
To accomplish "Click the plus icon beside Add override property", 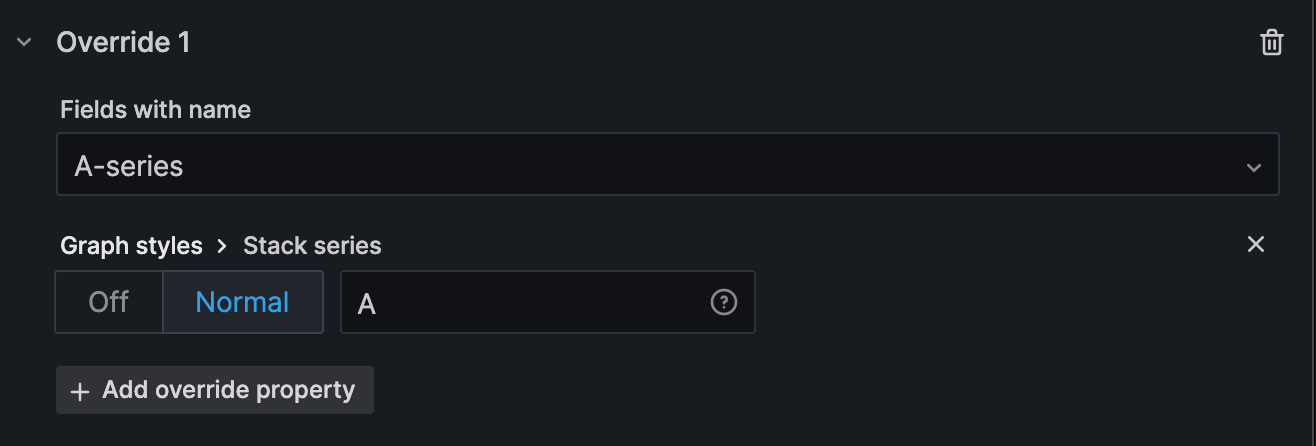I will 80,391.
